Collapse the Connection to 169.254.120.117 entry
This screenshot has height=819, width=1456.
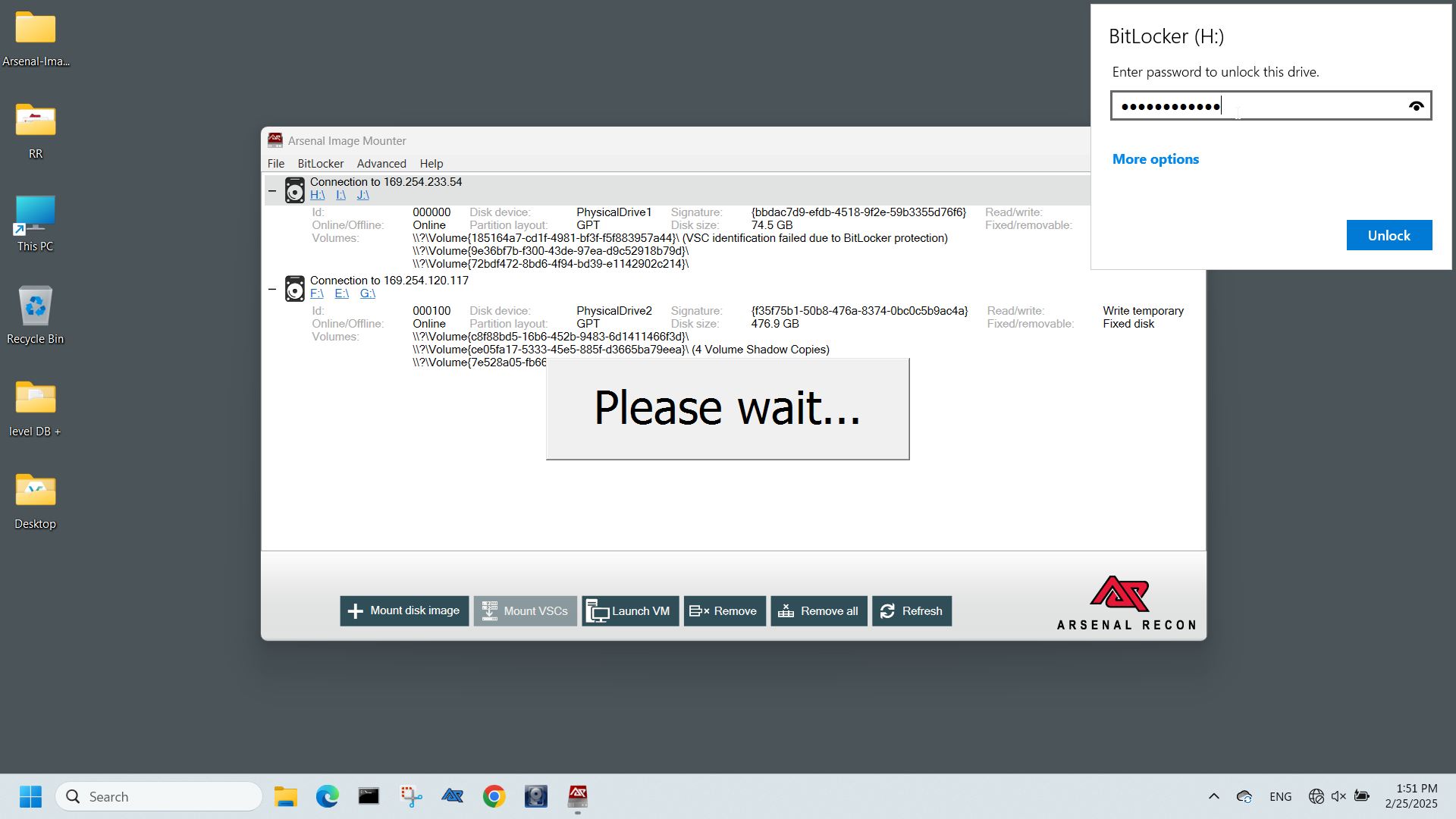pyautogui.click(x=272, y=289)
